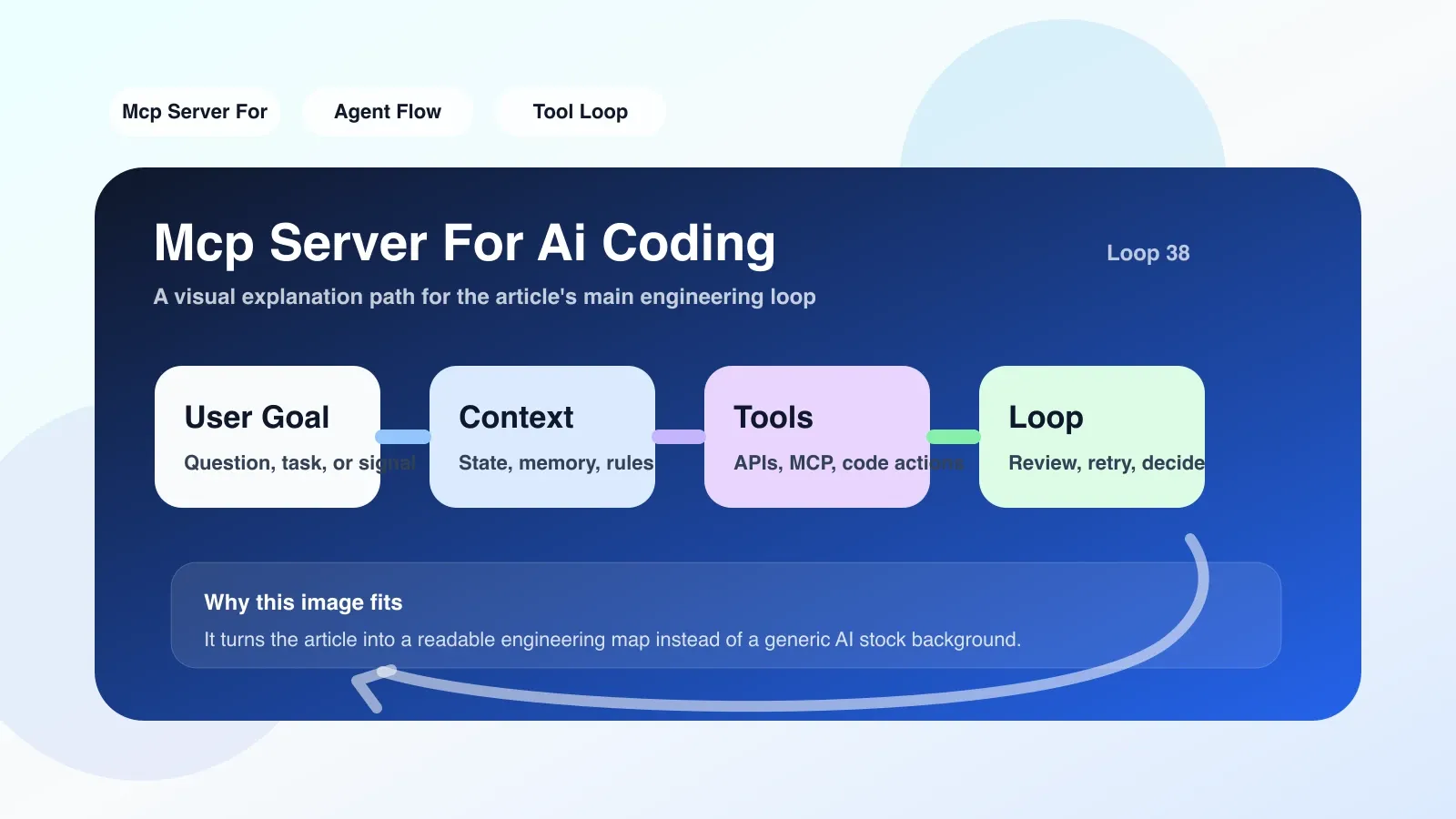This screenshot has height=819, width=1456.
Task: Click the State, memory, rules text
Action: pos(556,463)
